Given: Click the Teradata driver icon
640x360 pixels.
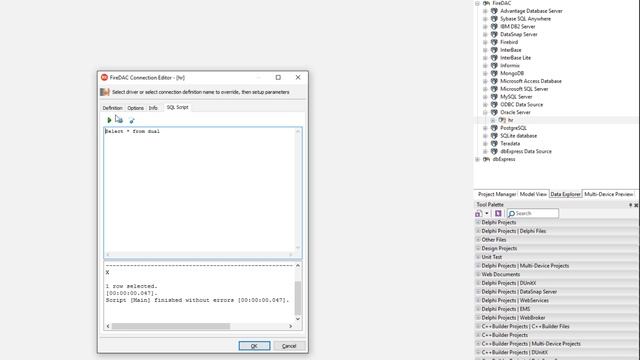Looking at the screenshot, I should [x=494, y=143].
